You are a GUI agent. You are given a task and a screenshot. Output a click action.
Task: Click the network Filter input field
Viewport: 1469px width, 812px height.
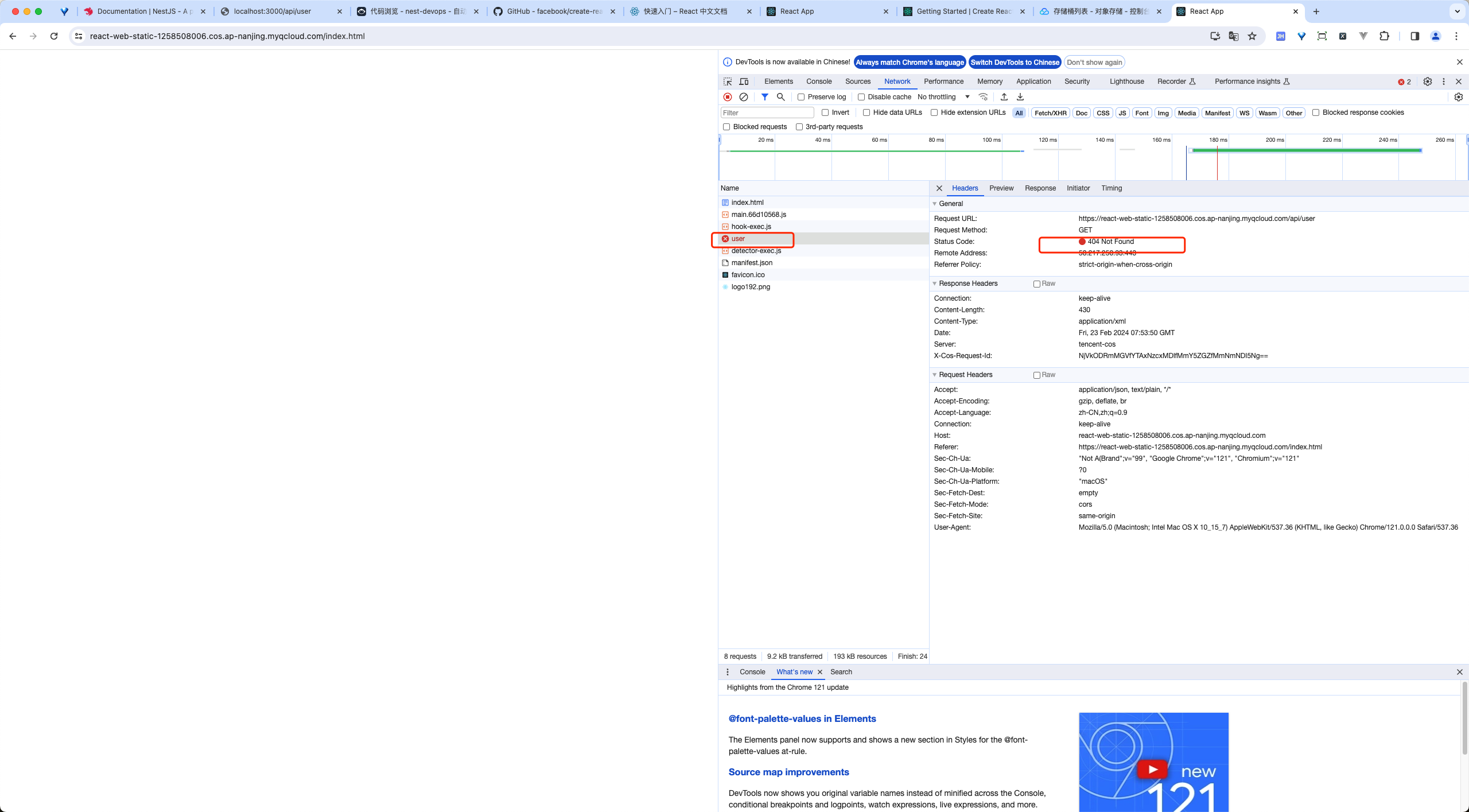[767, 113]
